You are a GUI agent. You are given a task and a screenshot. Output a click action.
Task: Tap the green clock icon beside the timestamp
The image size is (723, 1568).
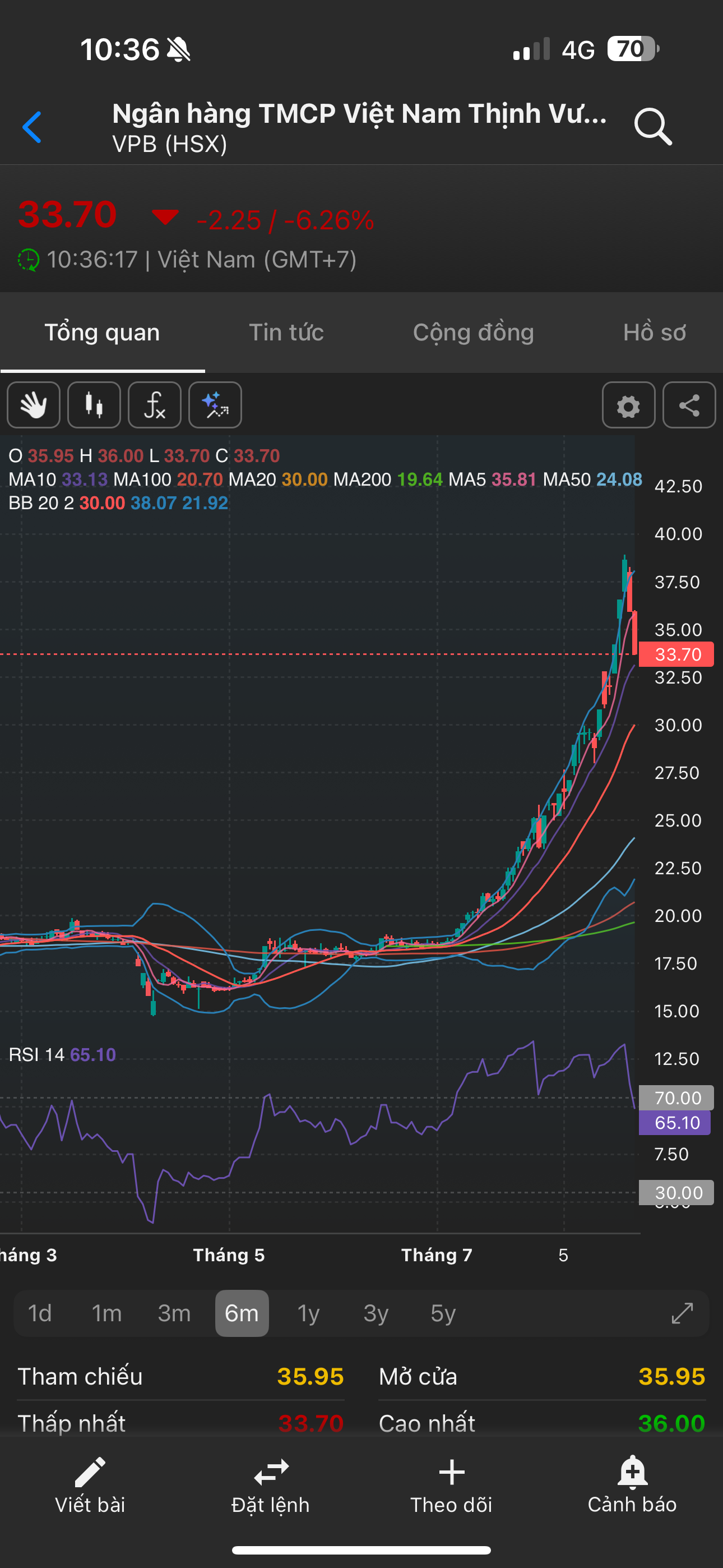coord(28,260)
